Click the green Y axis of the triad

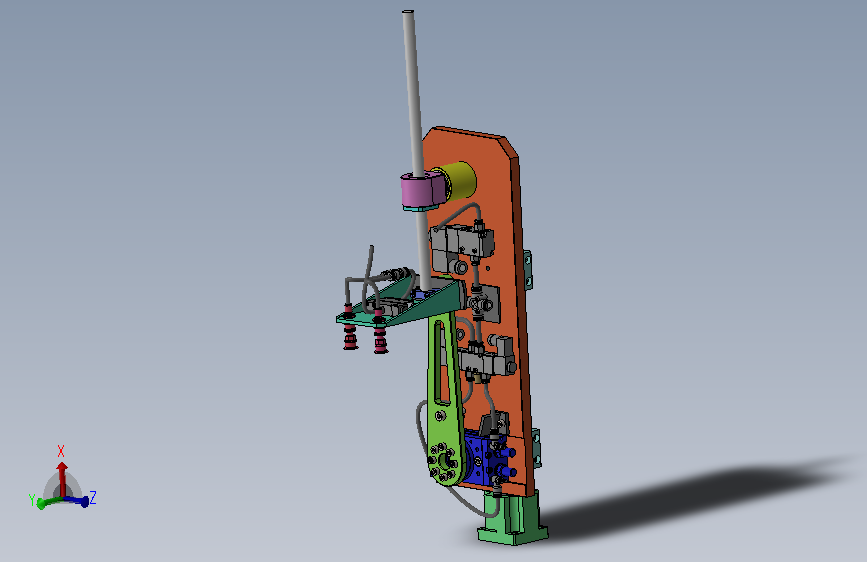pyautogui.click(x=51, y=502)
